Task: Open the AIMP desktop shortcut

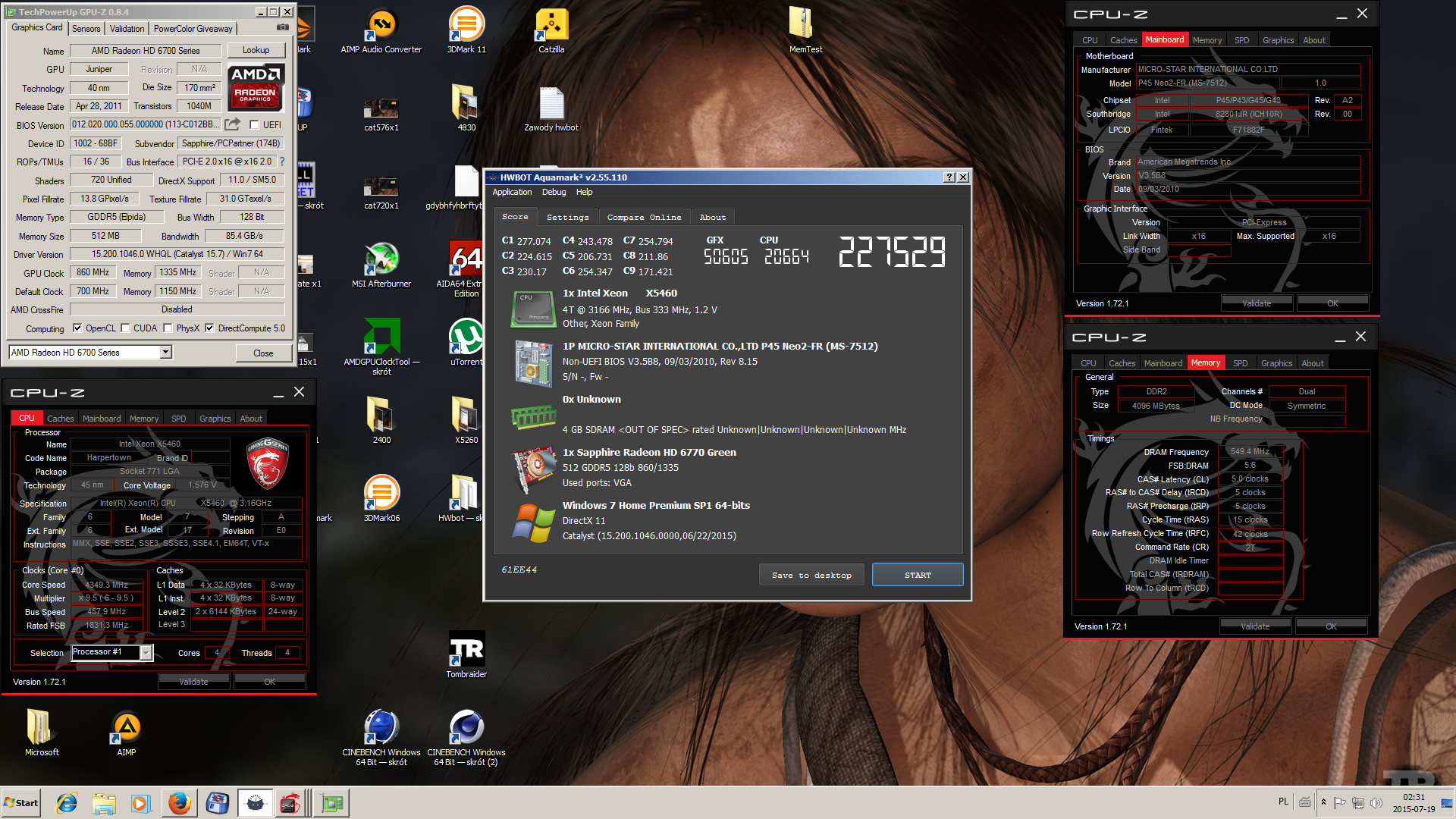Action: (127, 733)
